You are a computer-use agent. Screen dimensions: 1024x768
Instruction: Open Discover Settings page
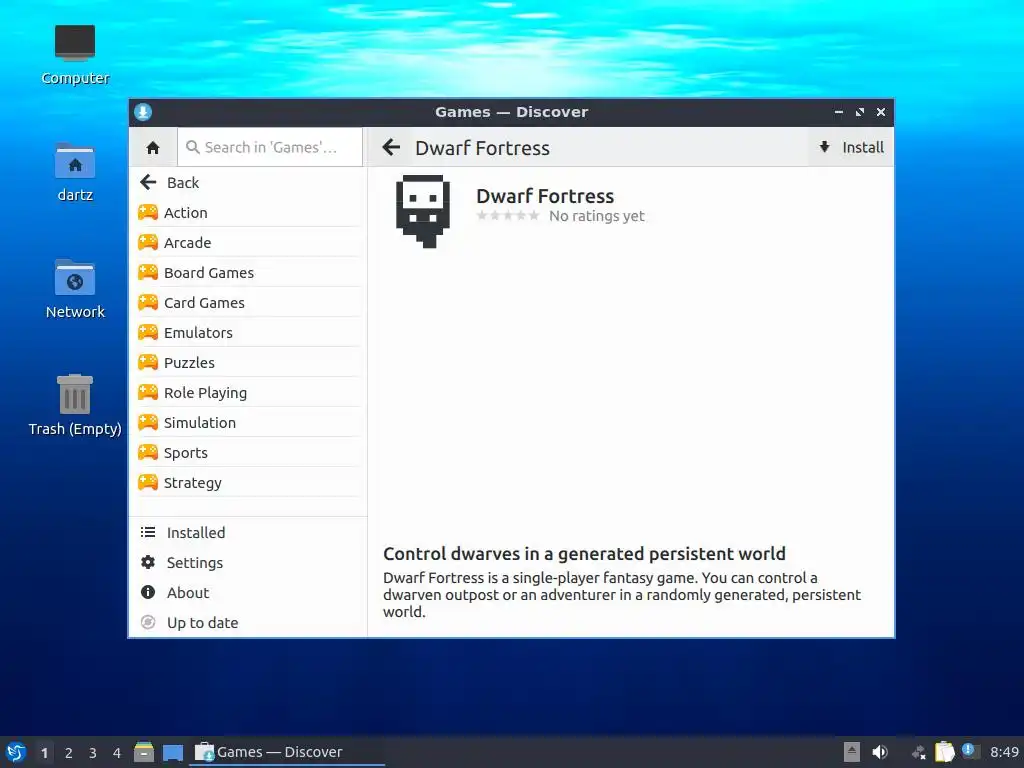coord(248,563)
